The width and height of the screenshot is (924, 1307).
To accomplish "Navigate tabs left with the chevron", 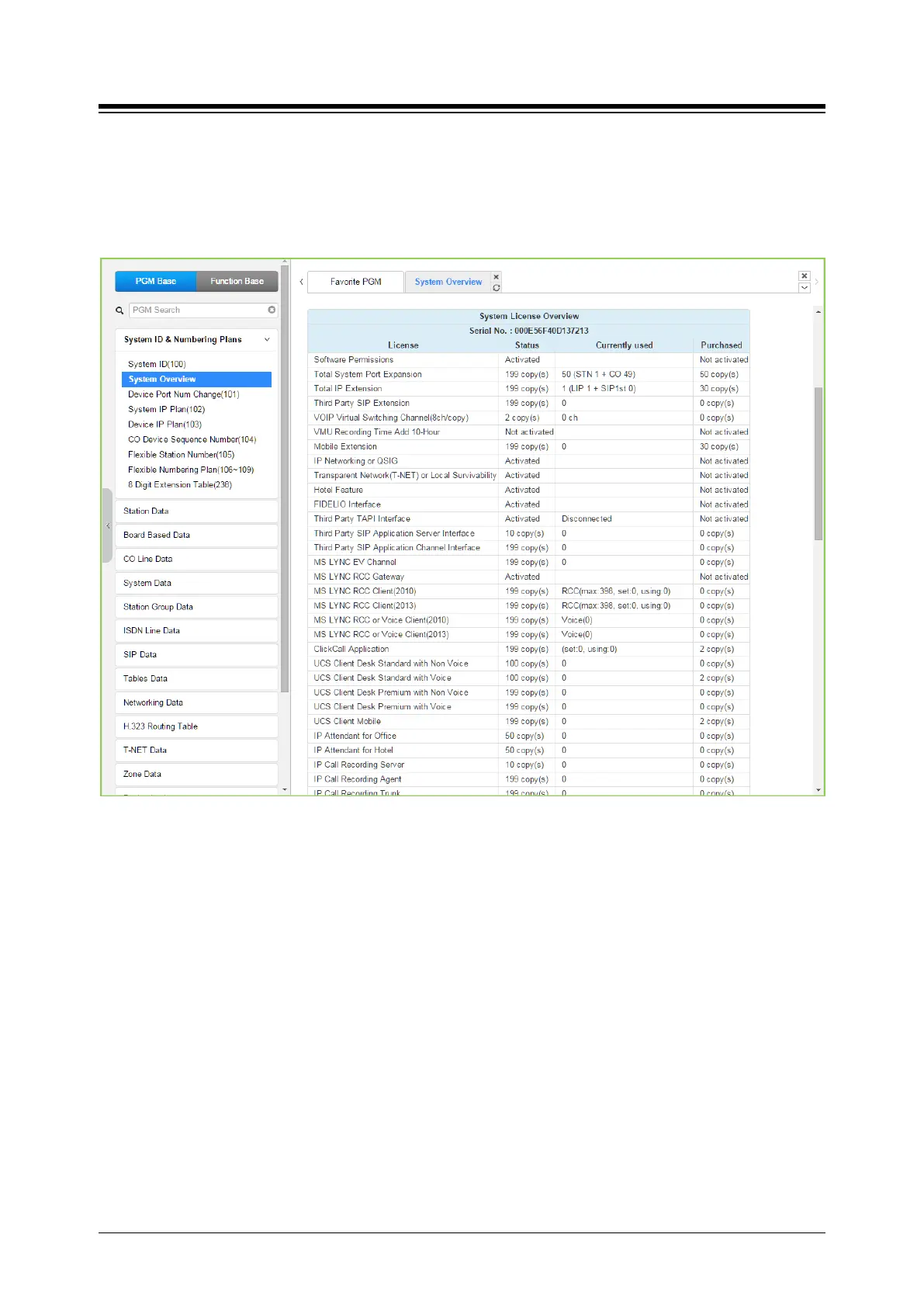I will [x=301, y=282].
